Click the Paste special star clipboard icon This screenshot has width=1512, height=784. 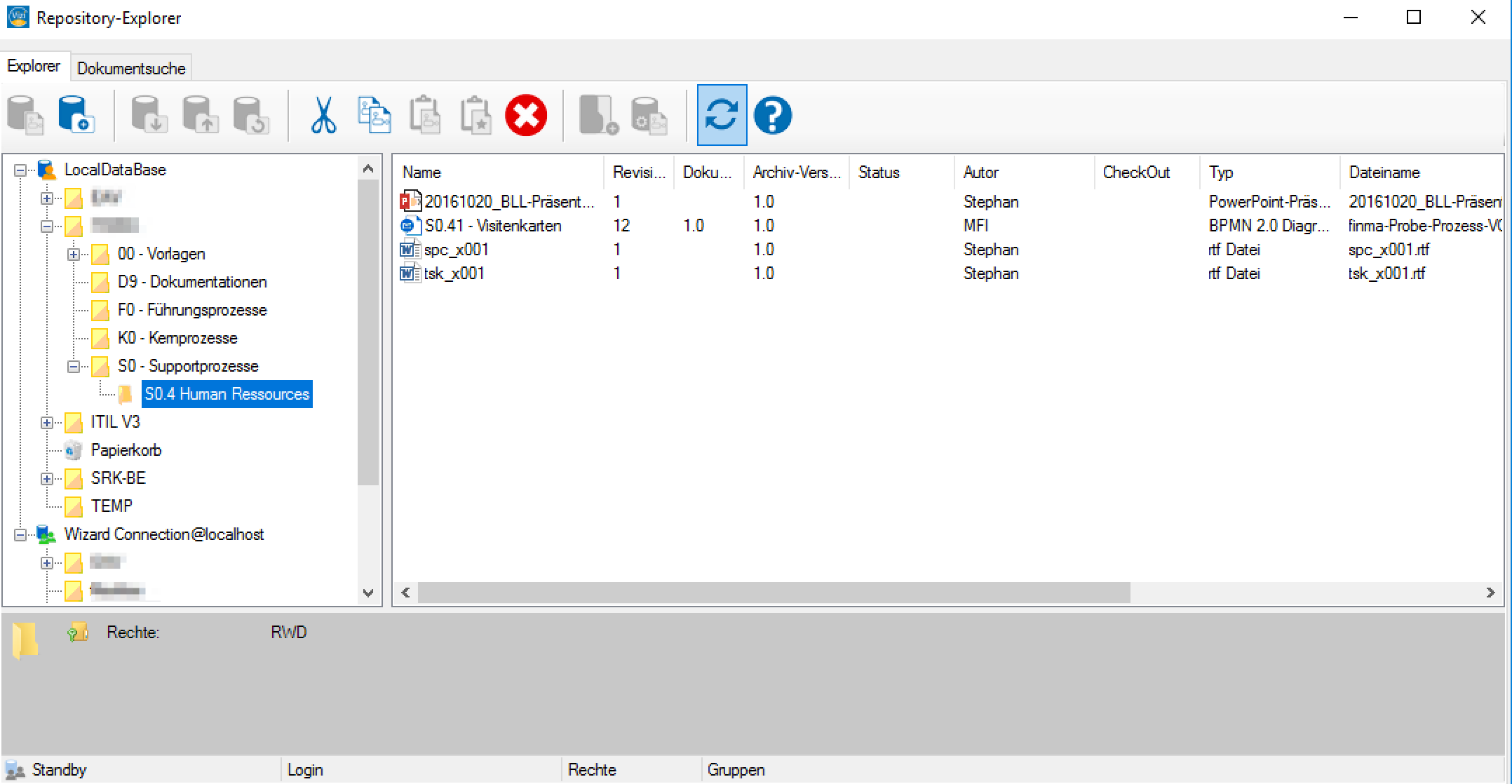point(475,115)
